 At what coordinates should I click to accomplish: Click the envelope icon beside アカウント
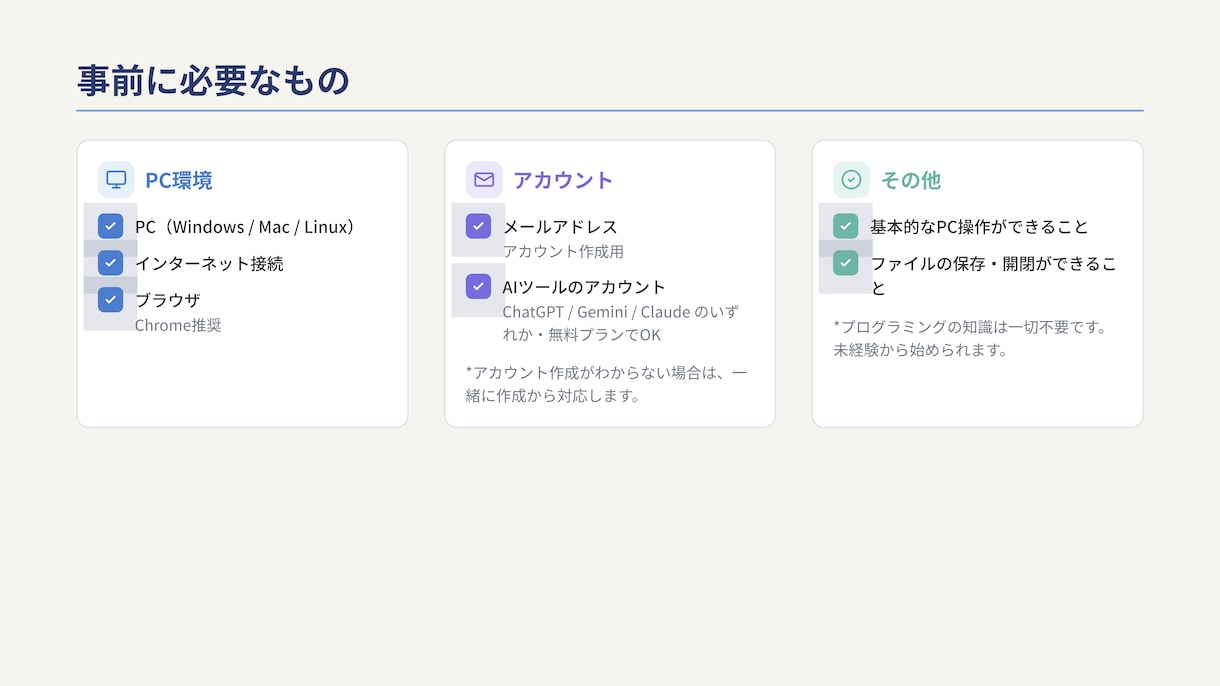[484, 180]
